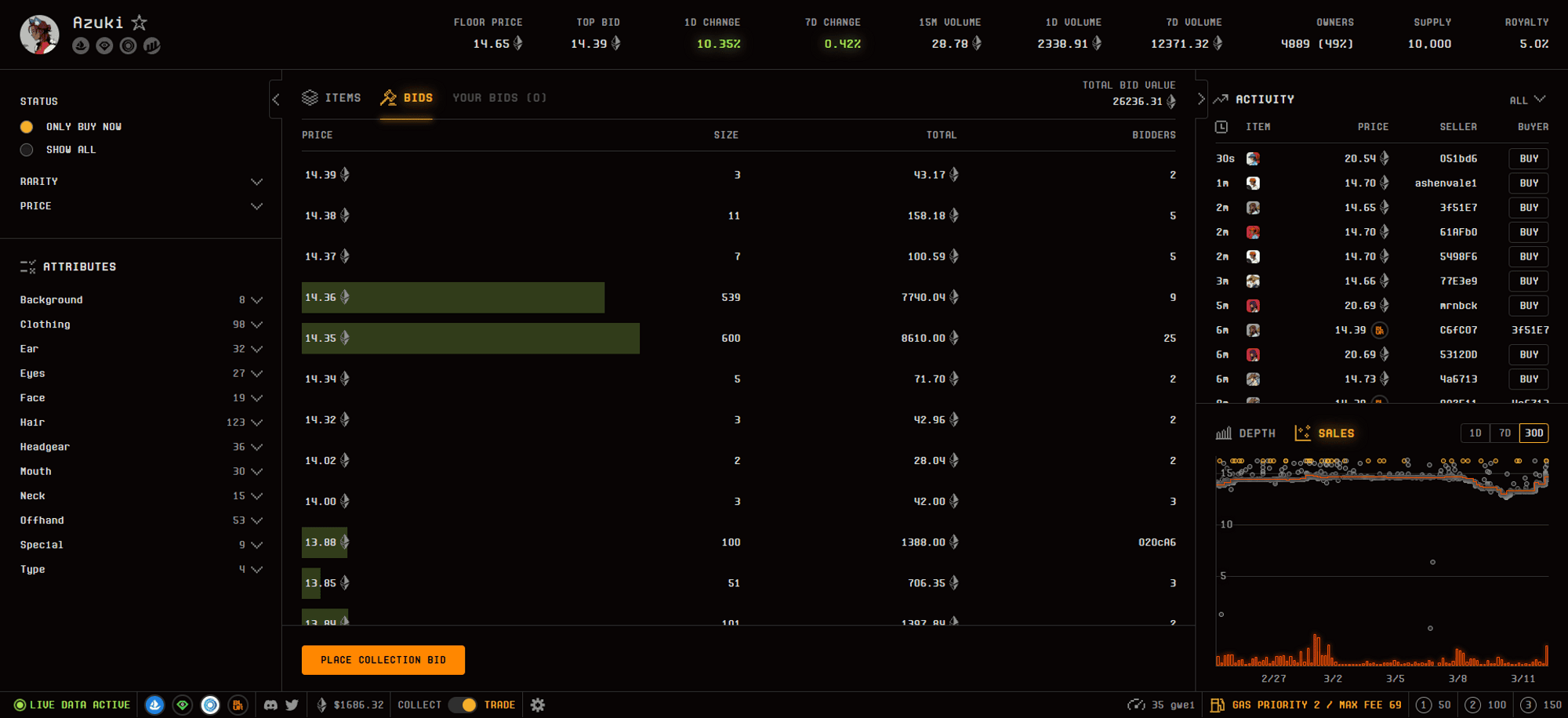1568x718 pixels.
Task: Set the sales chart range to 7D
Action: 1504,433
